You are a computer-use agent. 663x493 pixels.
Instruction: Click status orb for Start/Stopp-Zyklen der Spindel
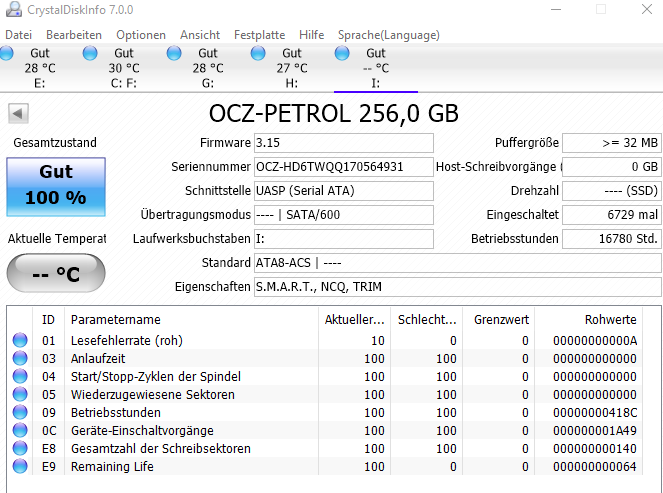[20, 376]
